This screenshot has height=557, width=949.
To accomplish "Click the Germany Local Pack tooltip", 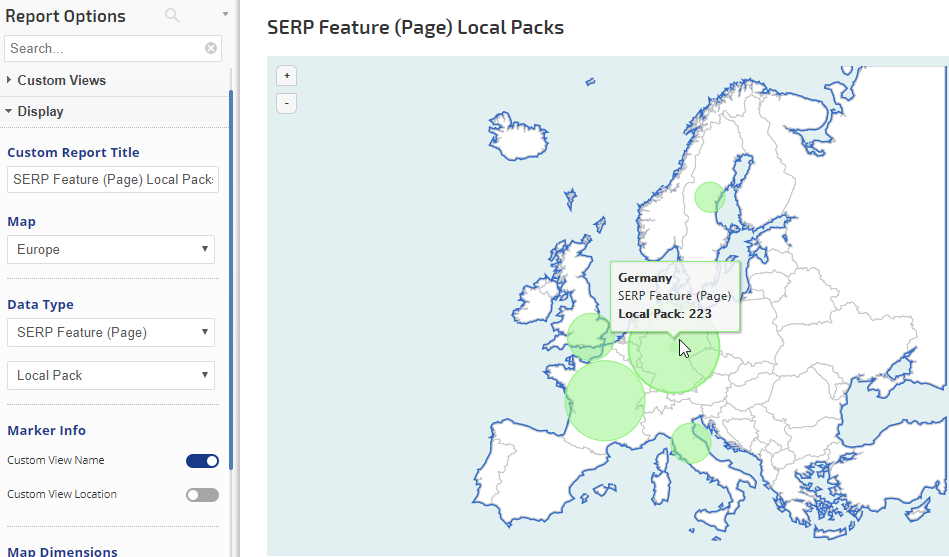I will 675,296.
